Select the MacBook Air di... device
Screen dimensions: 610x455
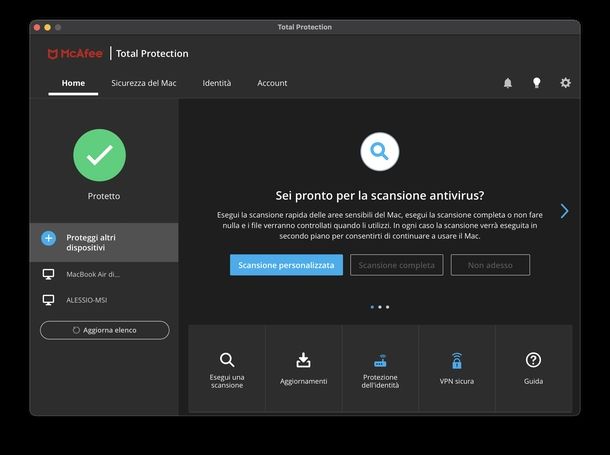(104, 274)
